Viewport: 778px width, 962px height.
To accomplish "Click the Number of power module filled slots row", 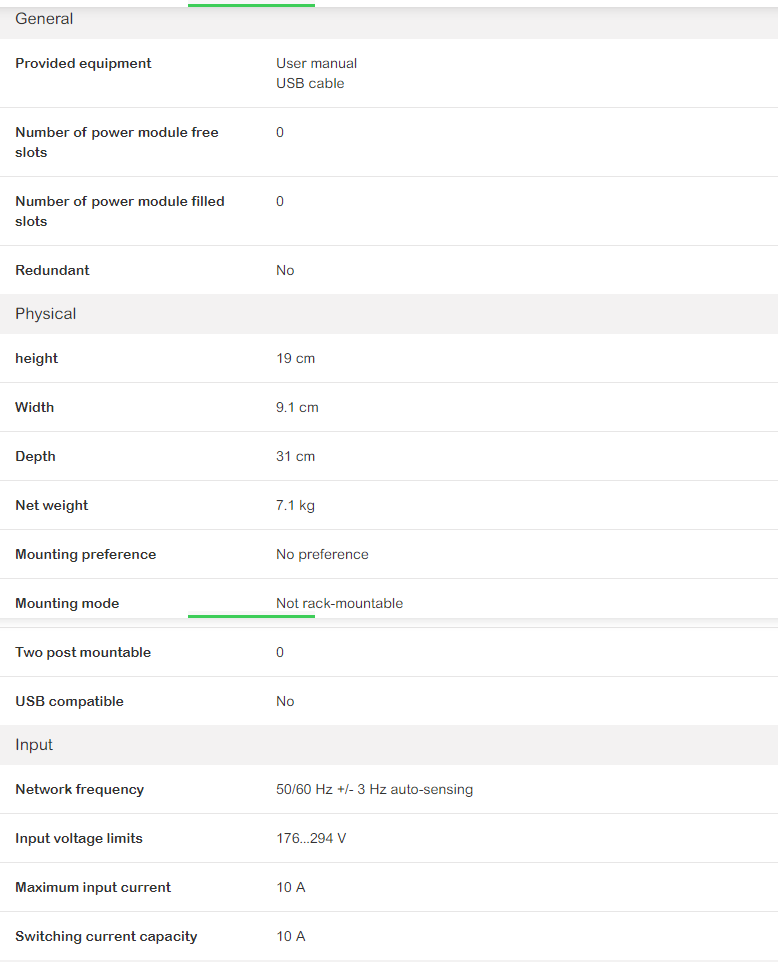I will tap(389, 211).
